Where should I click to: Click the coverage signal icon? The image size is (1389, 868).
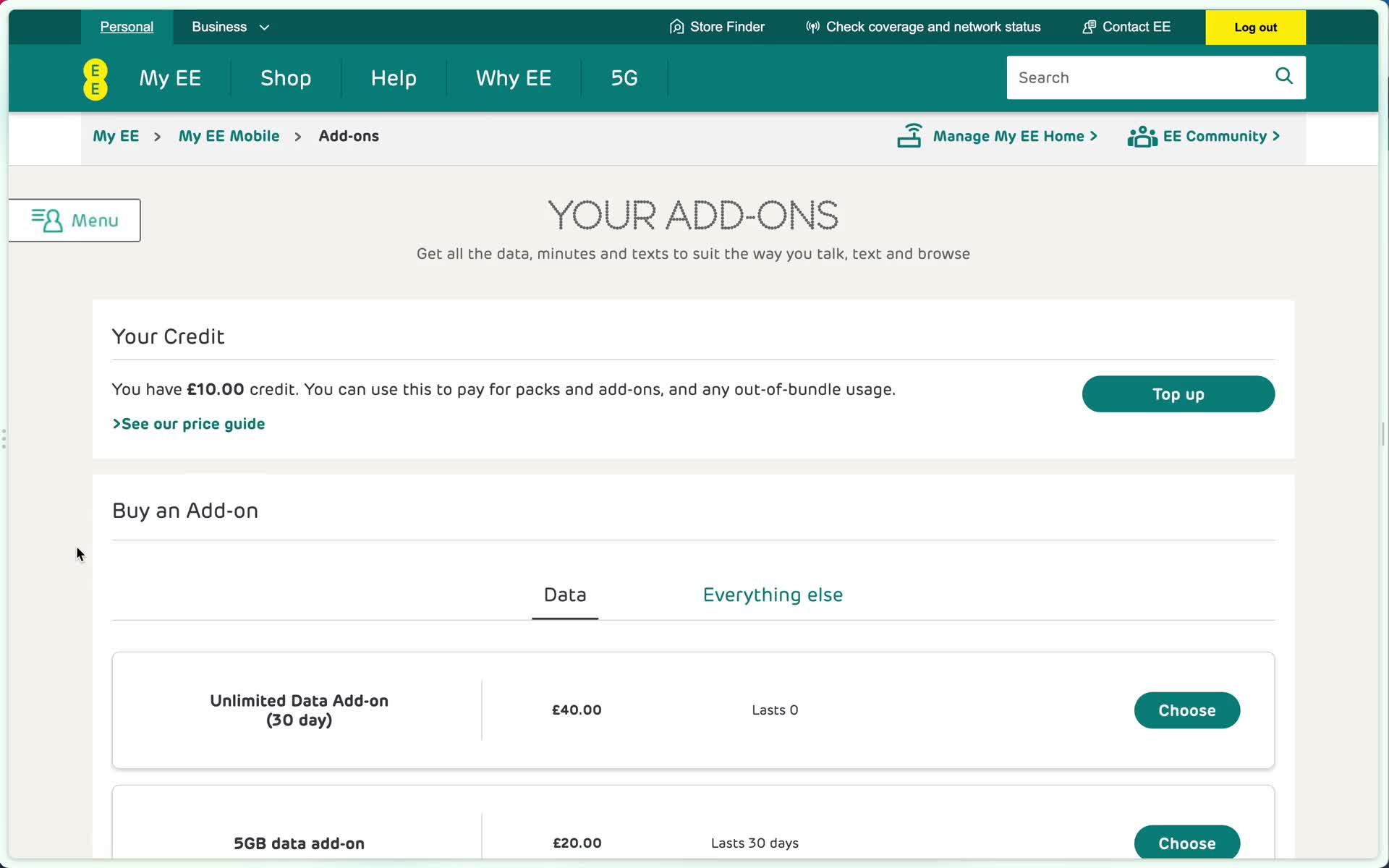pyautogui.click(x=812, y=27)
